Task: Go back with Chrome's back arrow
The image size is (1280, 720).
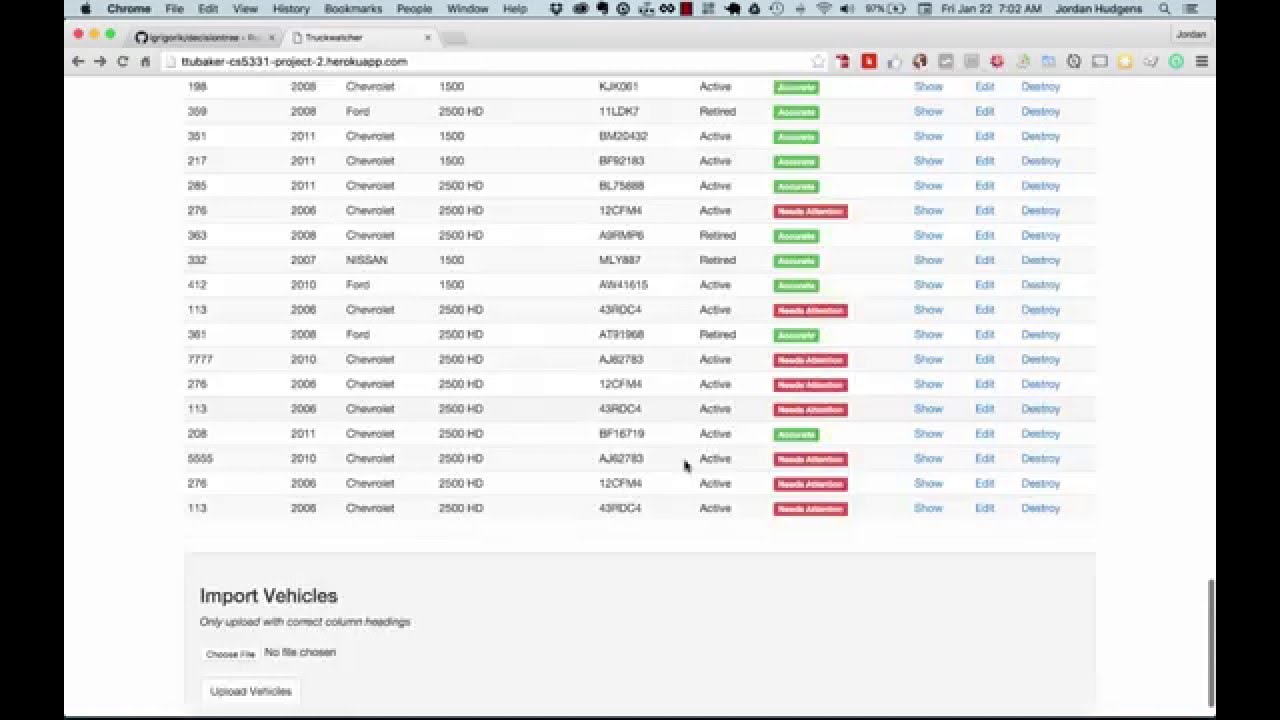Action: (78, 61)
